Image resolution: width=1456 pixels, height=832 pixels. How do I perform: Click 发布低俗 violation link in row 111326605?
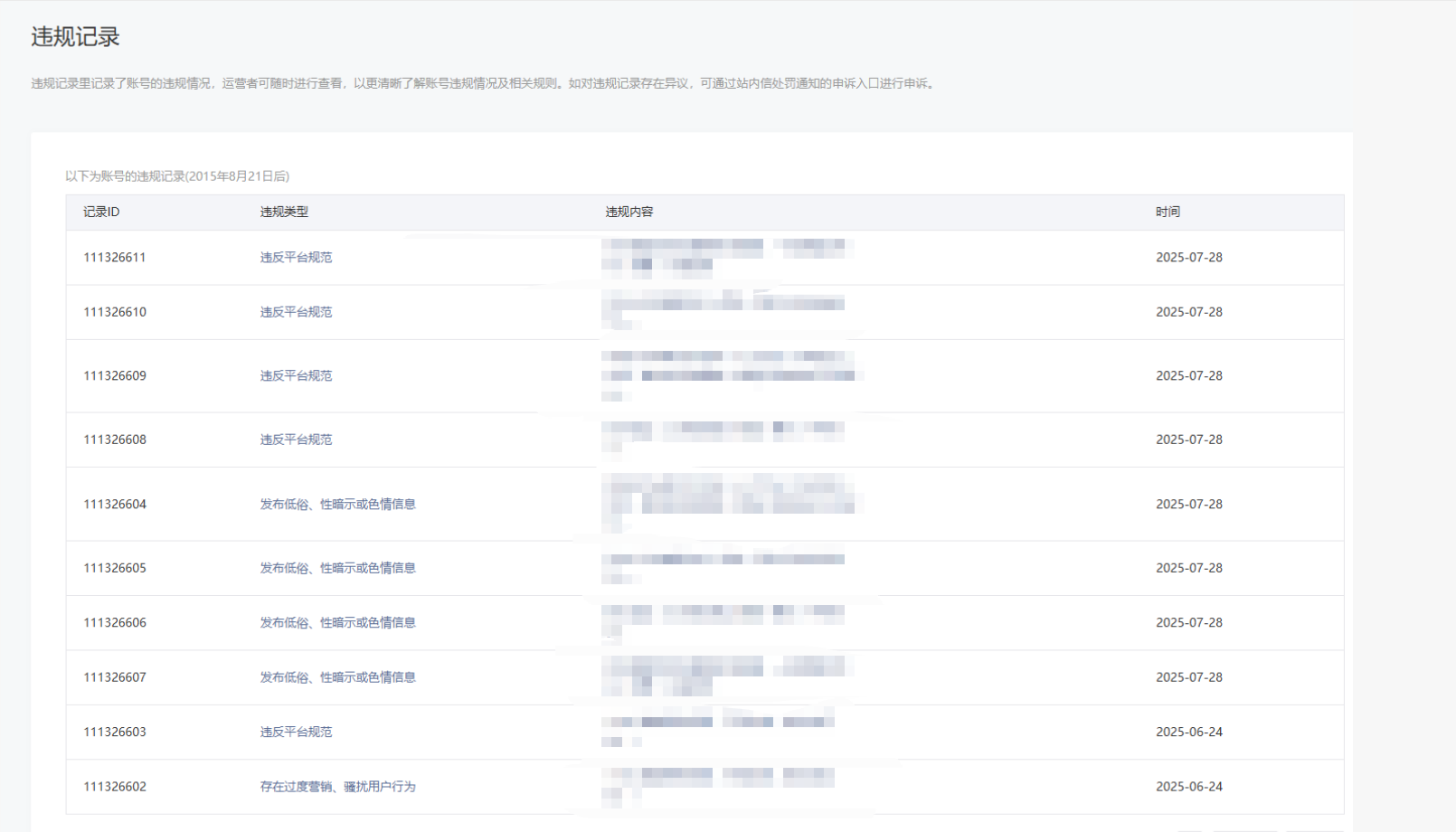pos(337,568)
